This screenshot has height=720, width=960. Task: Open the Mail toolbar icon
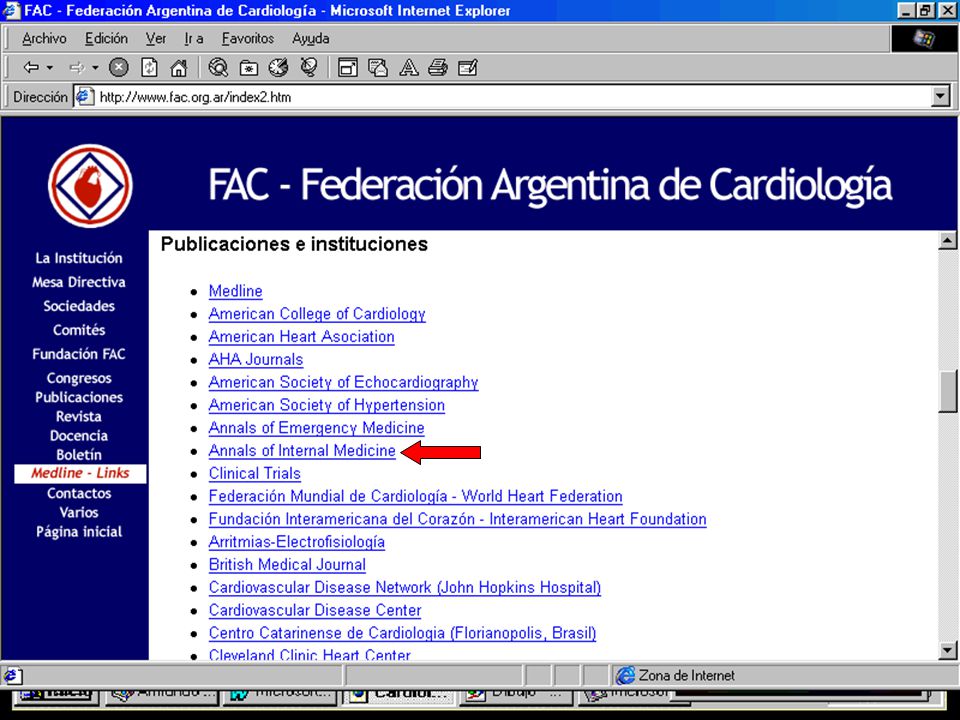click(x=378, y=67)
